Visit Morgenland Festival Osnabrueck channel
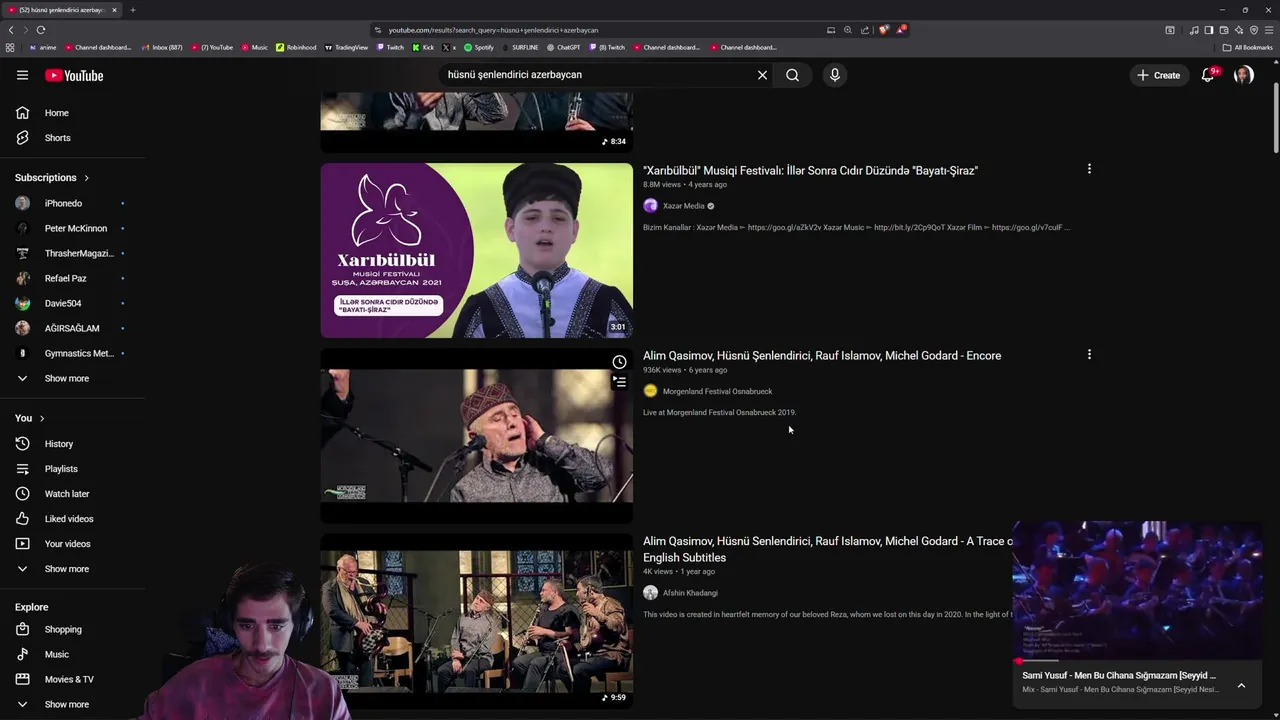The width and height of the screenshot is (1280, 720). (x=717, y=391)
